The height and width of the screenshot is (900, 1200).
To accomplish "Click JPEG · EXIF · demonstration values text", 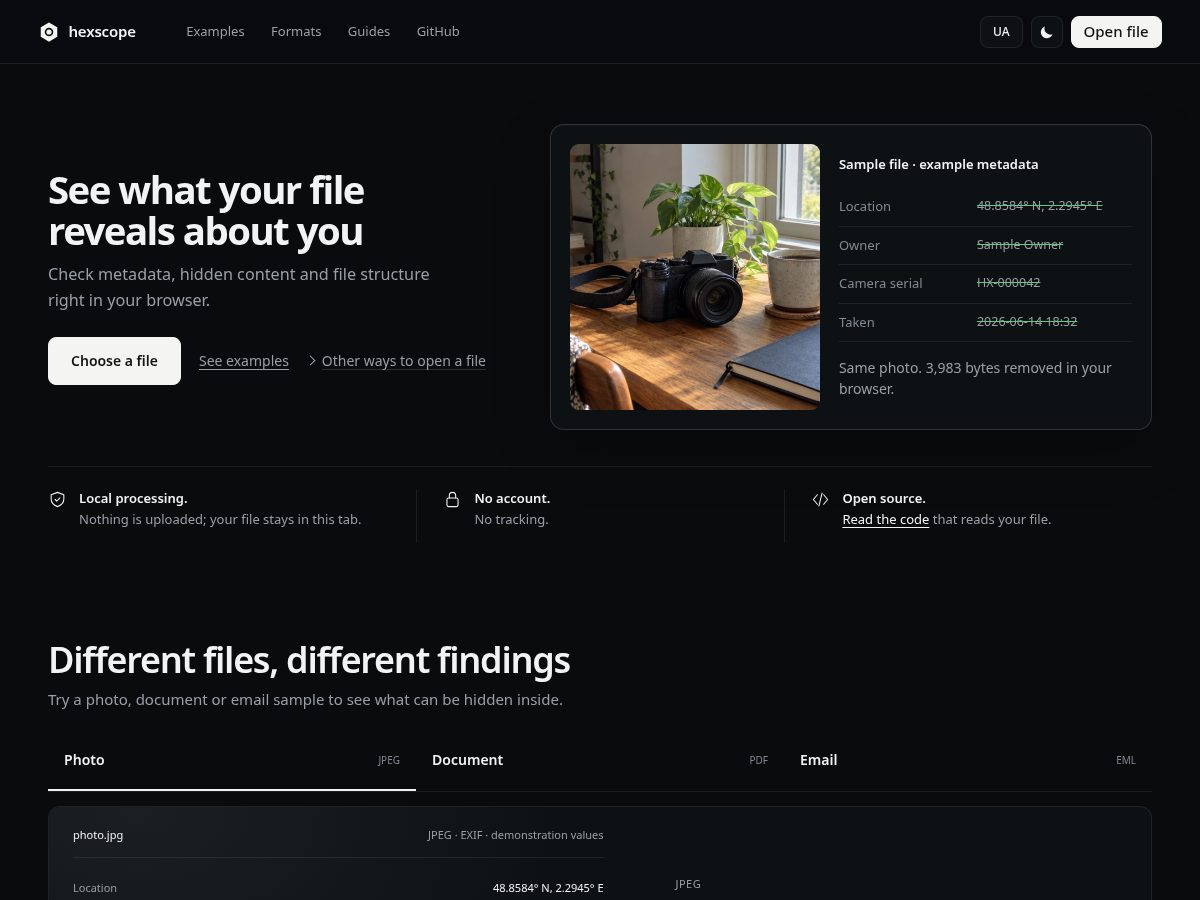I will tap(515, 835).
